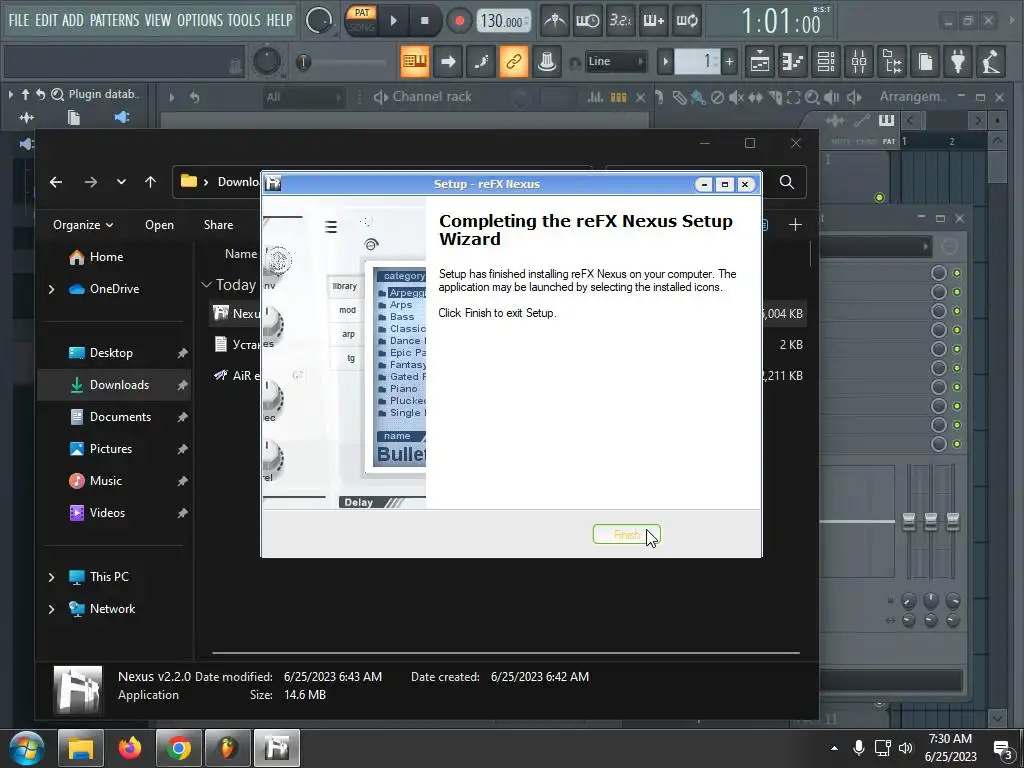Expand the OneDrive tree node
The width and height of the screenshot is (1024, 768).
click(51, 289)
